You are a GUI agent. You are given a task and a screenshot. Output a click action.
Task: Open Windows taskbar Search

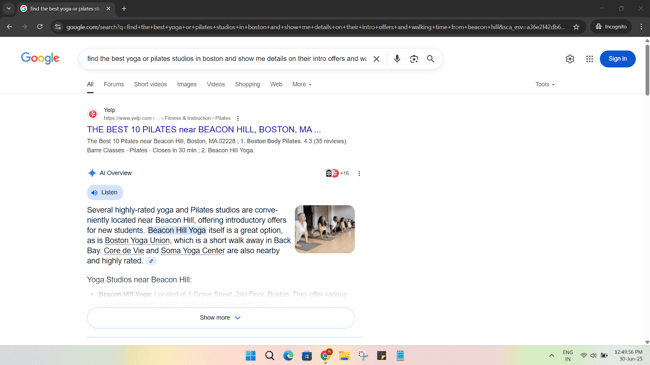(269, 355)
